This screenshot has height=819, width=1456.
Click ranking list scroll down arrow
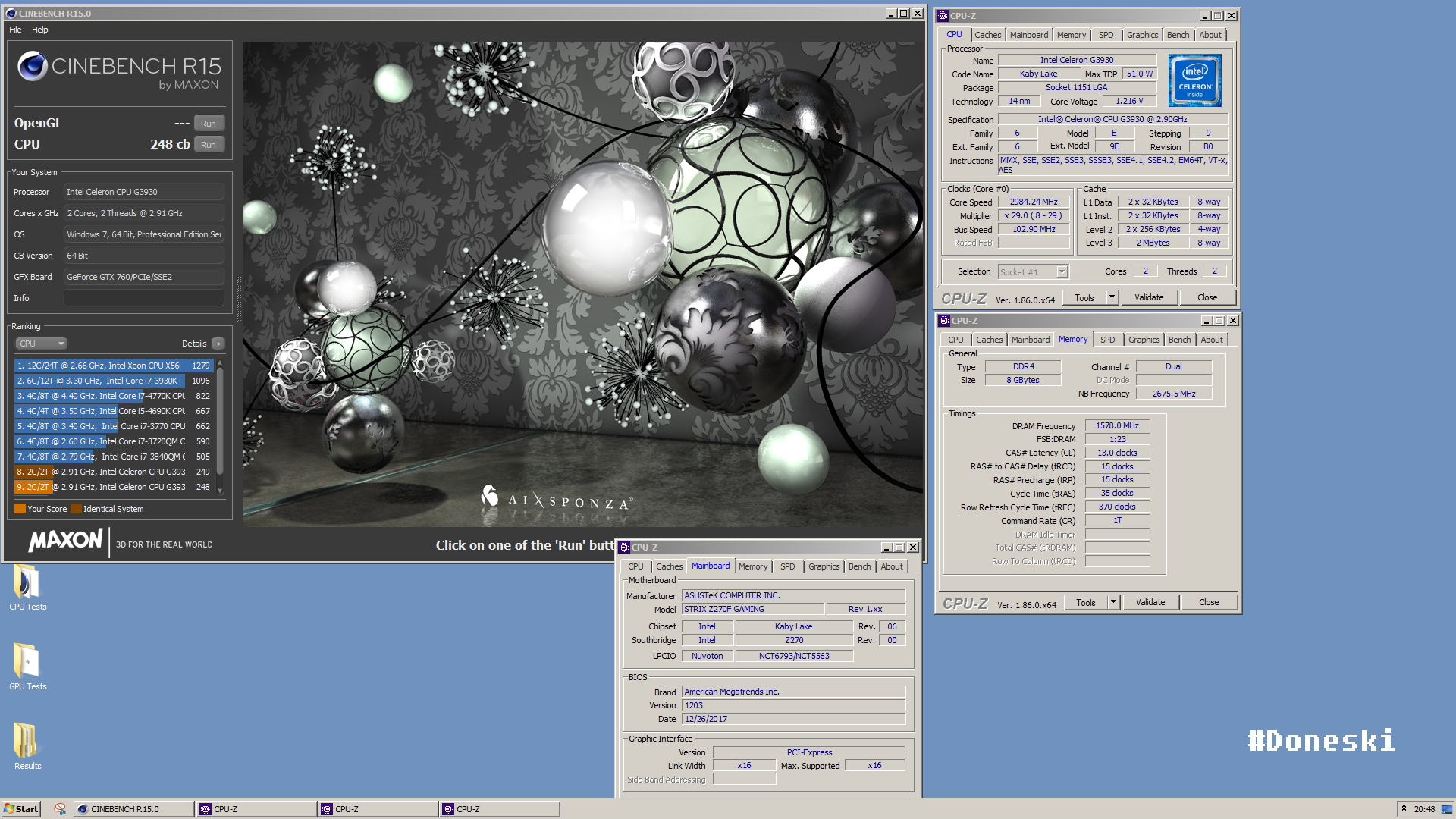click(220, 491)
